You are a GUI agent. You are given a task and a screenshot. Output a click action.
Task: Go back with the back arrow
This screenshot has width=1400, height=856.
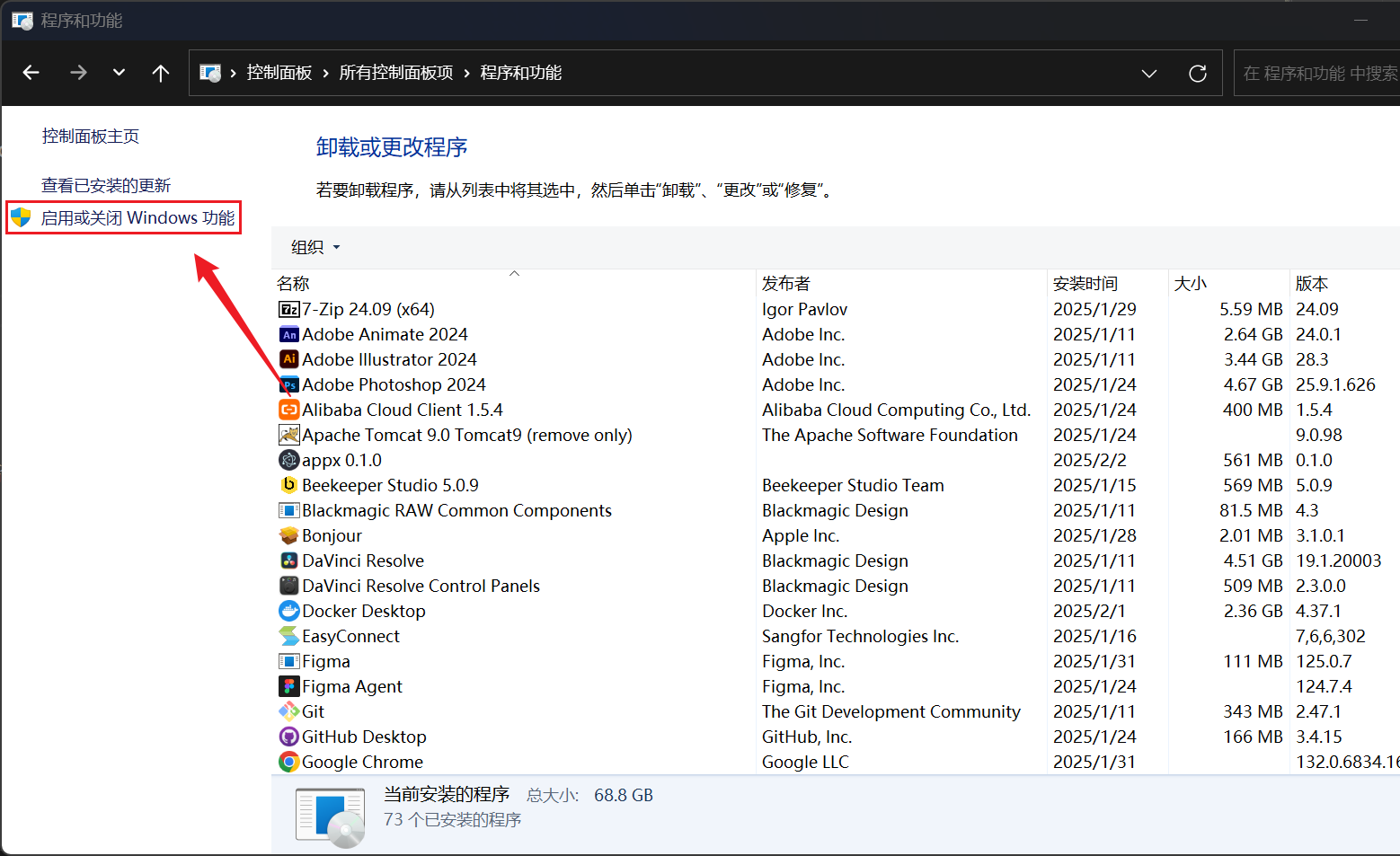click(x=31, y=73)
